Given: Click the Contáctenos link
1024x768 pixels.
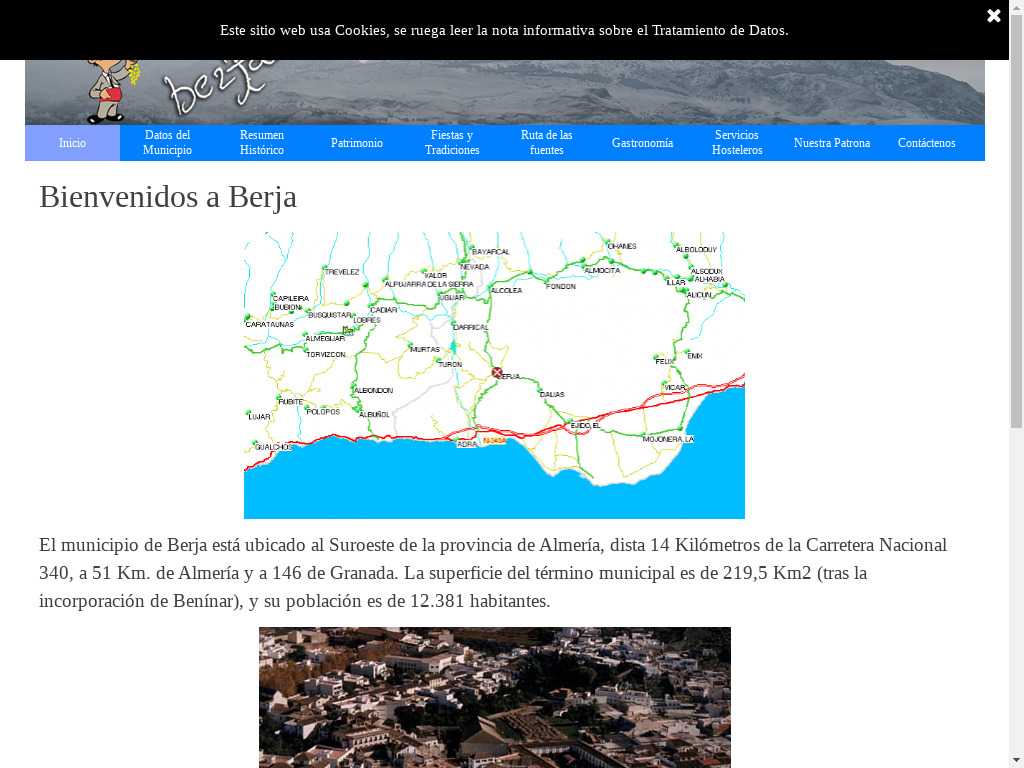Looking at the screenshot, I should [926, 143].
